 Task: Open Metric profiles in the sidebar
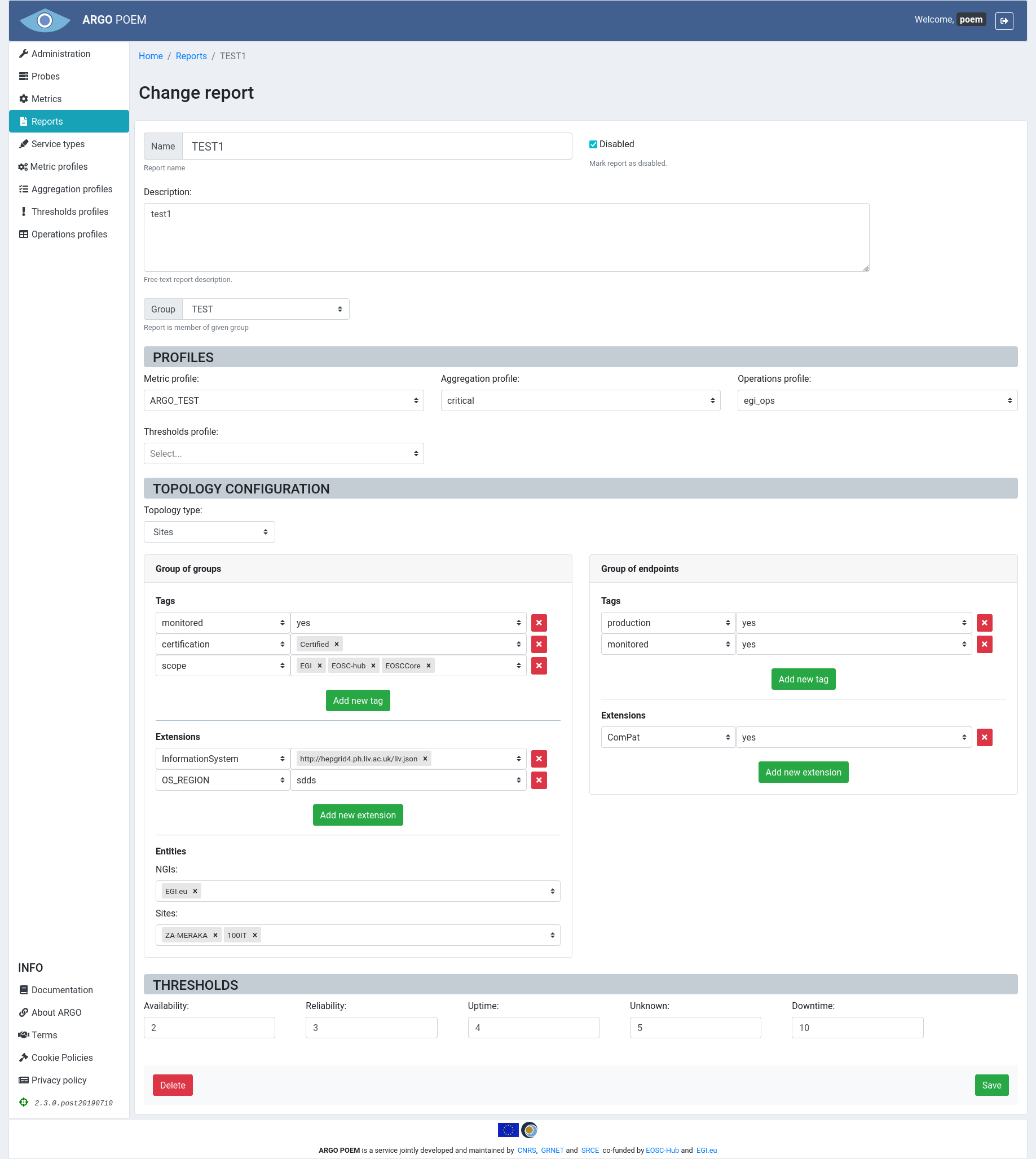point(69,167)
